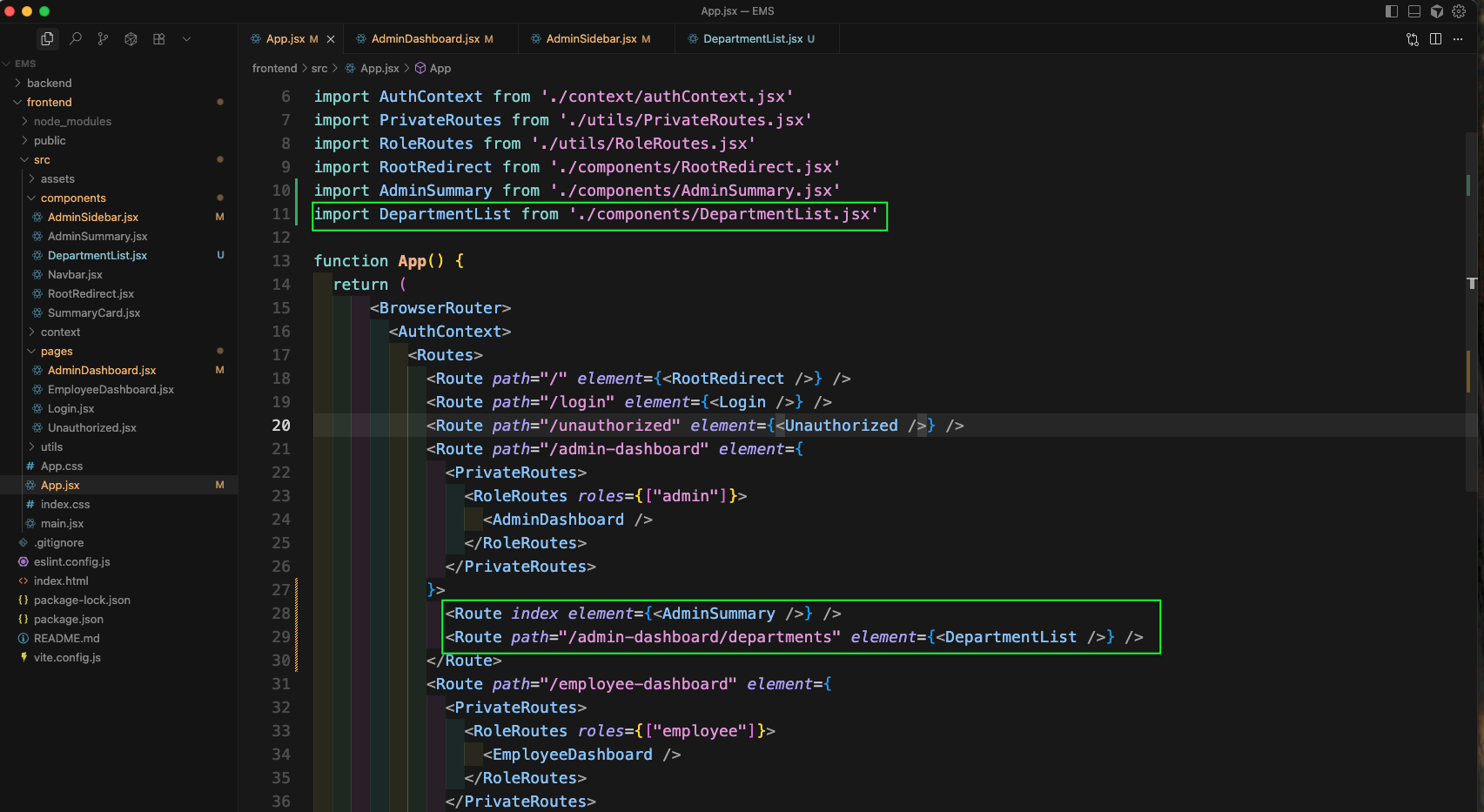
Task: Open AdminSummary.jsx in the explorer
Action: (x=118, y=236)
